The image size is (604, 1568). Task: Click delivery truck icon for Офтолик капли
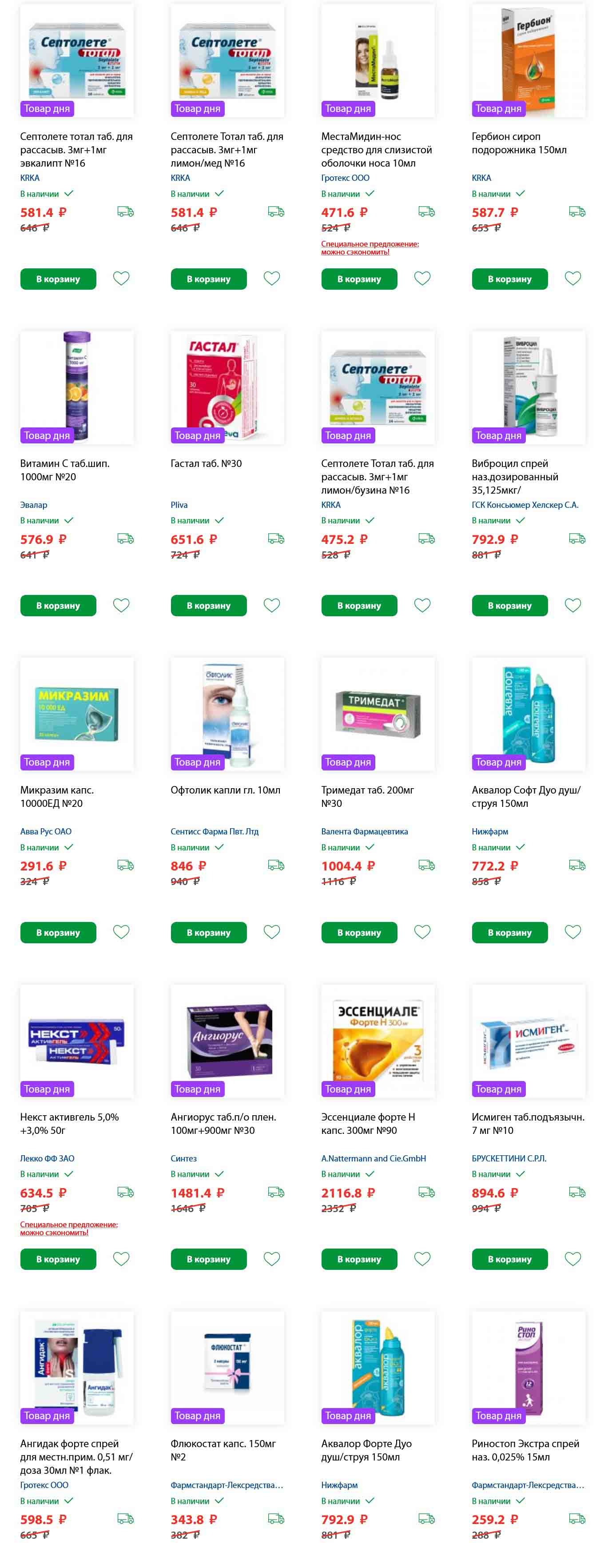(276, 865)
